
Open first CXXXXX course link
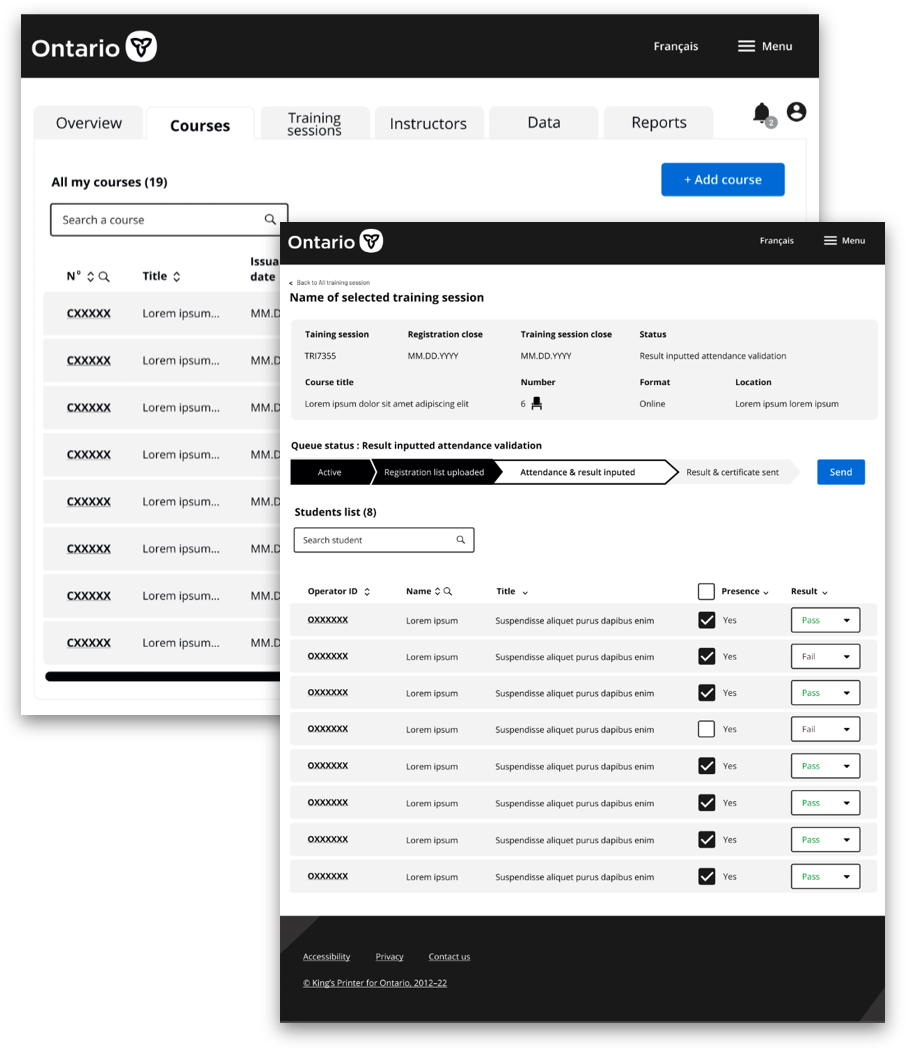pos(88,313)
